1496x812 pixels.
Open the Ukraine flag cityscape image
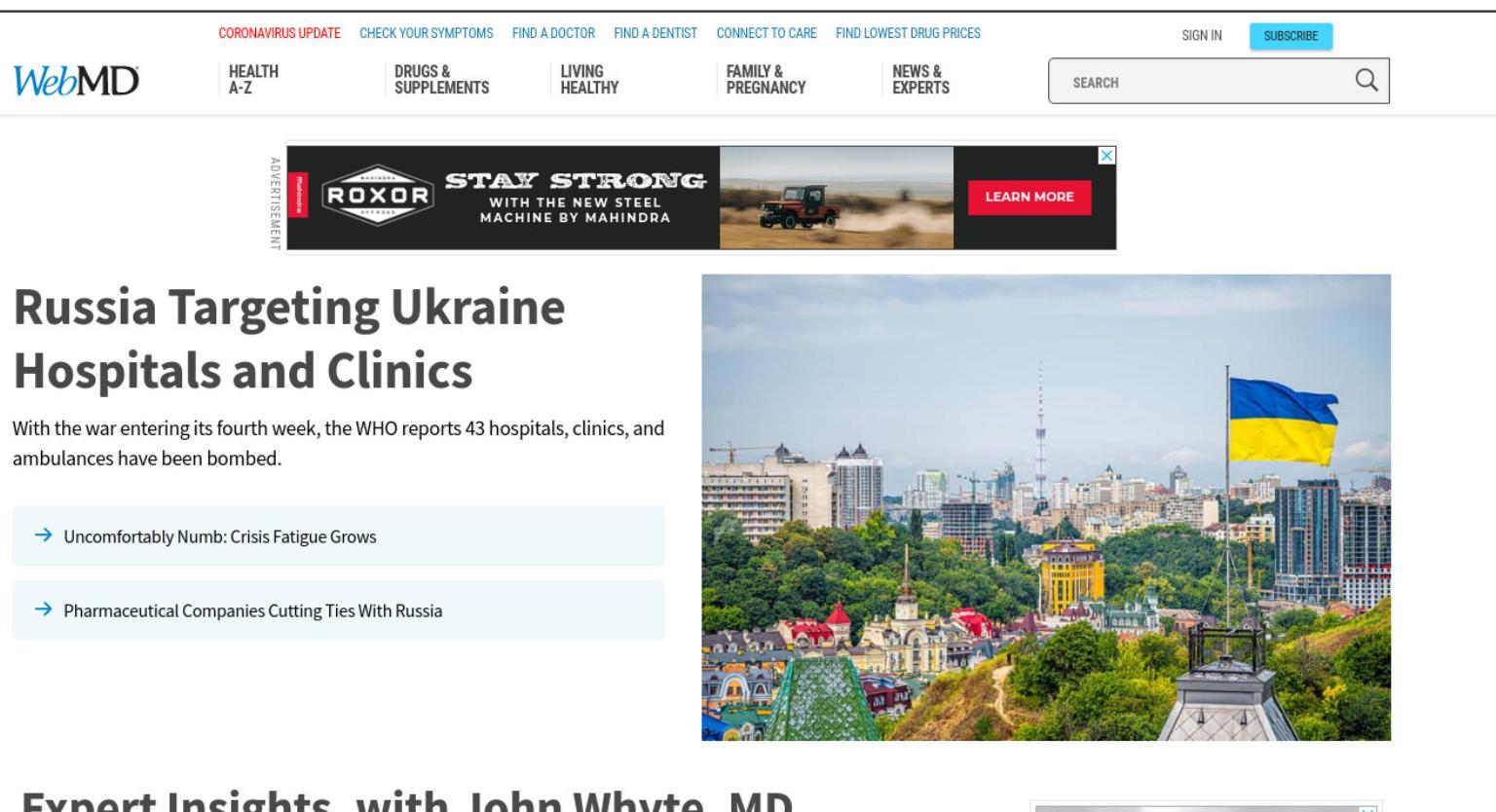coord(1046,507)
